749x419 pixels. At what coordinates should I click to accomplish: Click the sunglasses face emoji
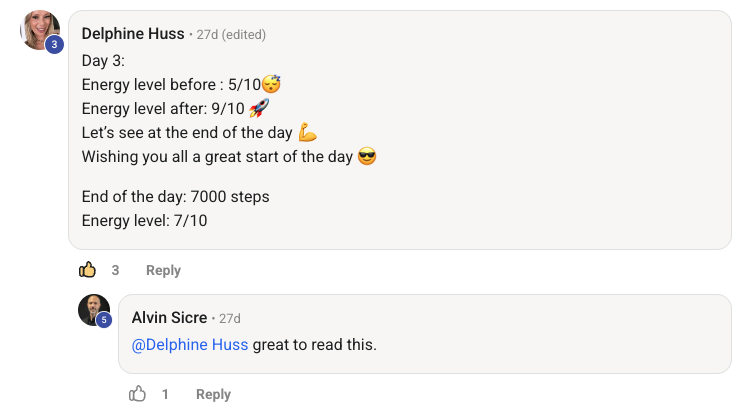(367, 156)
